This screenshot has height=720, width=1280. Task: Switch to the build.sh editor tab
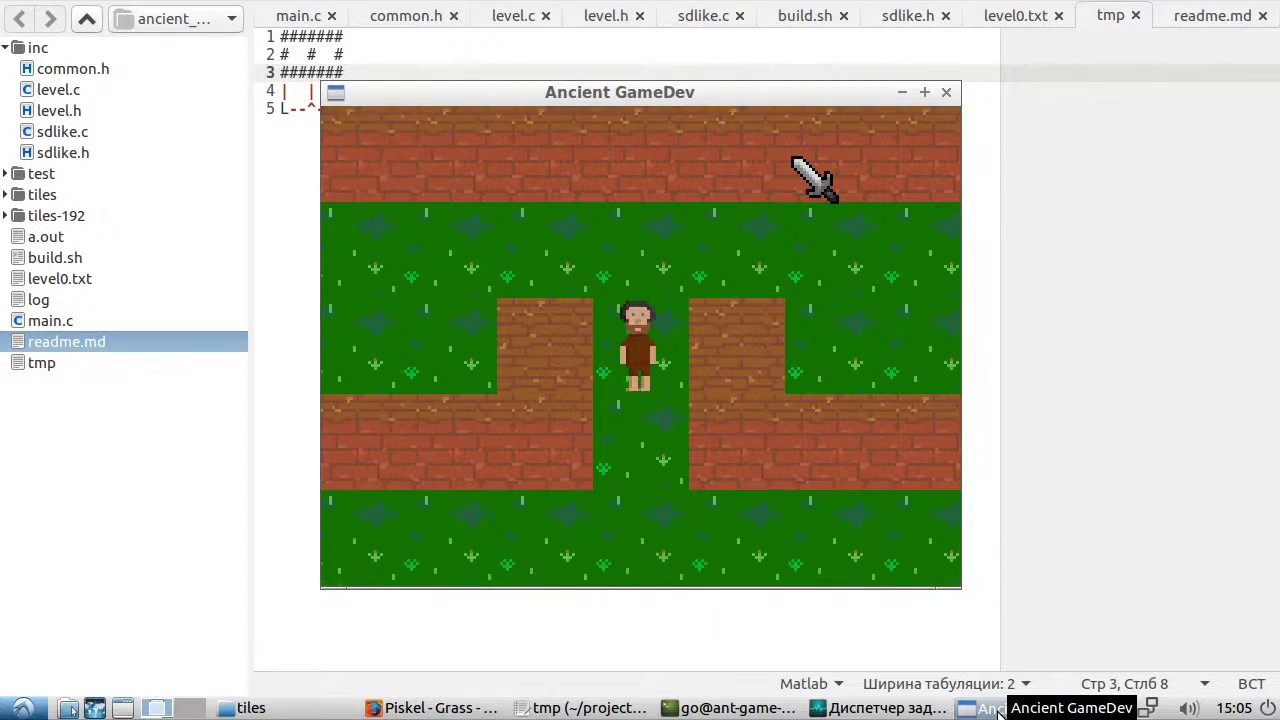[x=805, y=15]
